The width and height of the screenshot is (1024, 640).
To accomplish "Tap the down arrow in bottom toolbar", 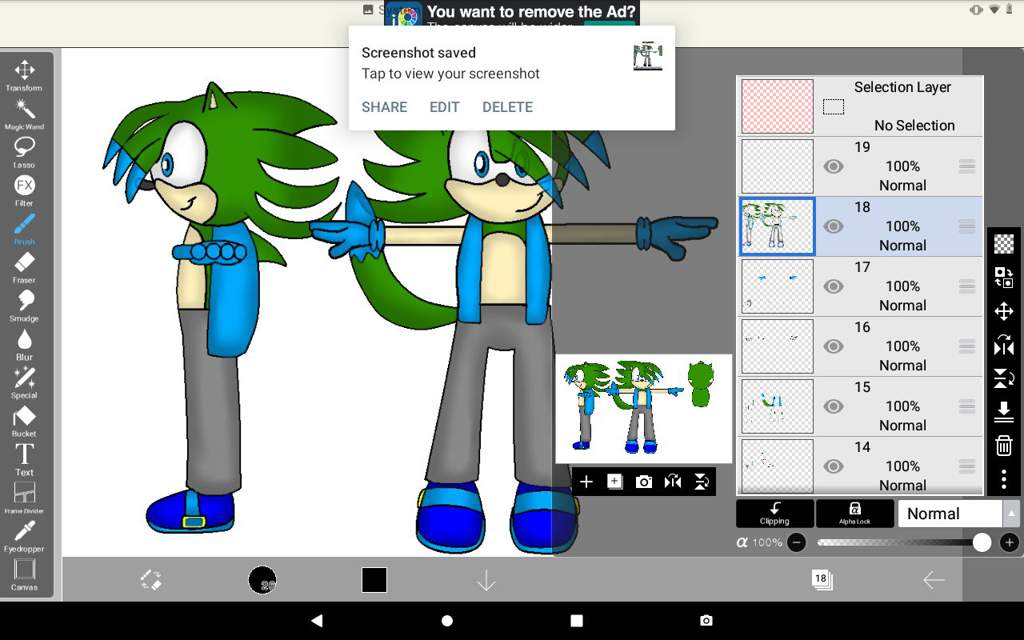I will click(486, 580).
